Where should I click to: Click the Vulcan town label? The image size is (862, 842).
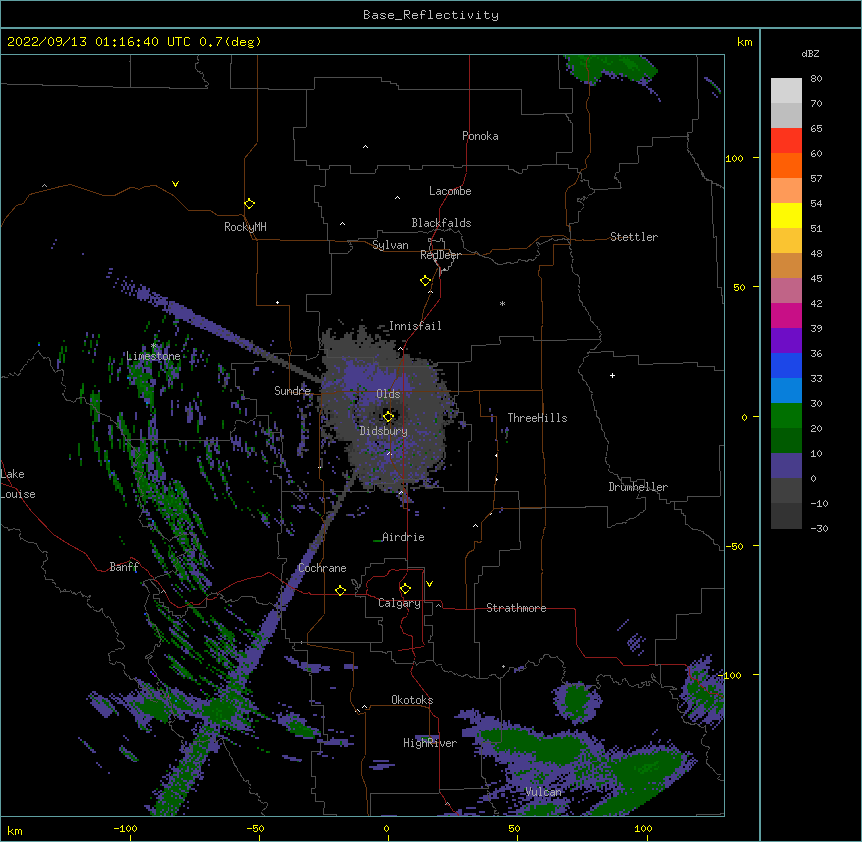pos(543,792)
